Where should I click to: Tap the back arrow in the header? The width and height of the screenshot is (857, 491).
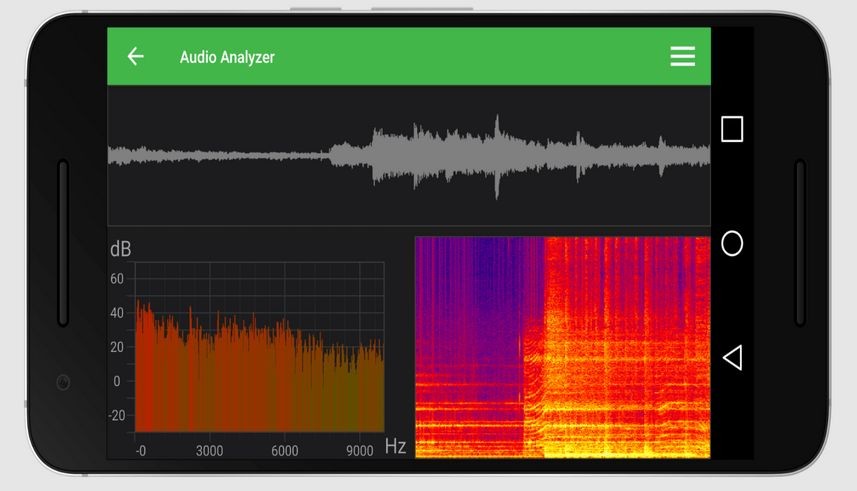coord(136,56)
